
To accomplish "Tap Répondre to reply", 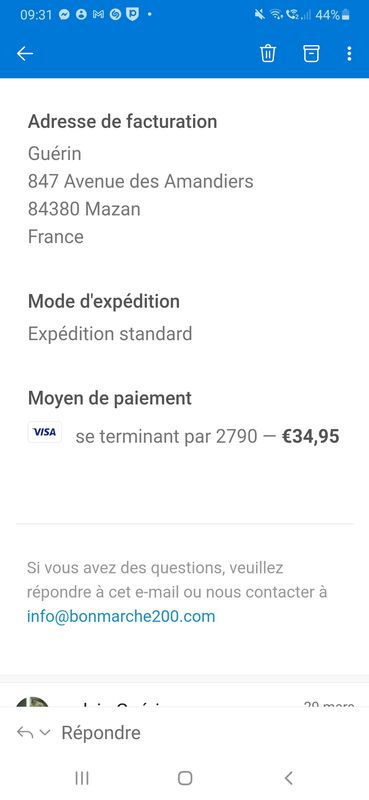I will tap(101, 733).
